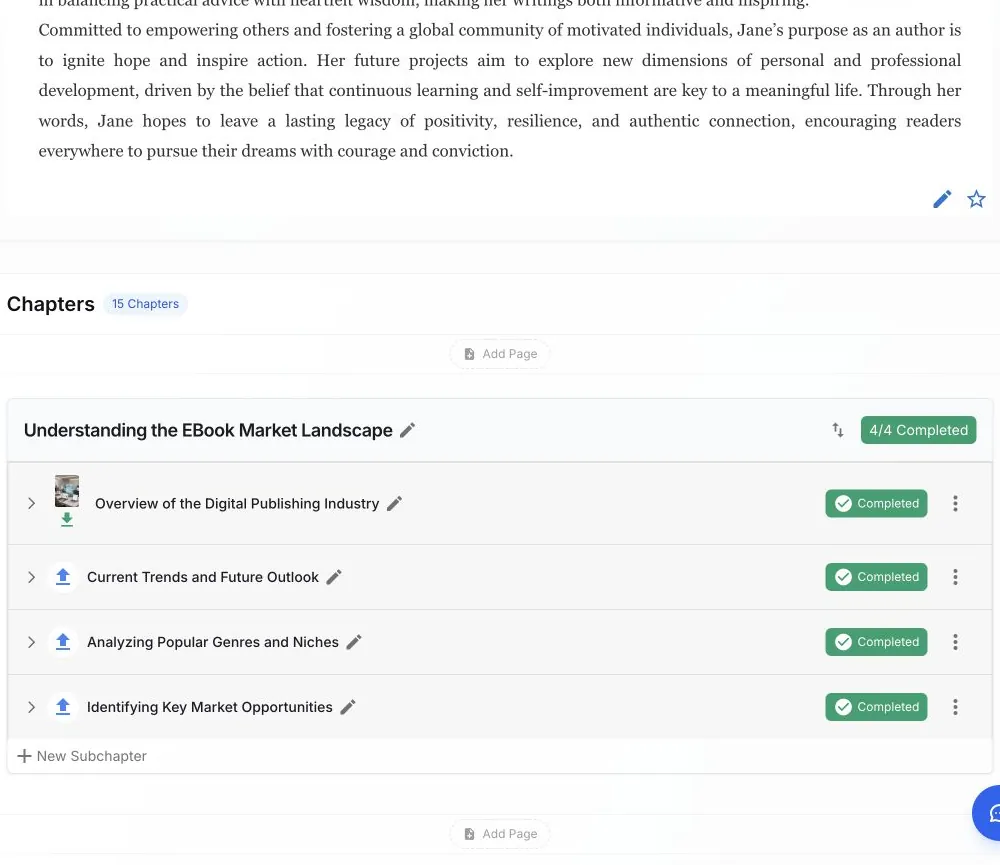
Task: Click the Analyzing Popular Genres and Niches title
Action: (x=213, y=642)
